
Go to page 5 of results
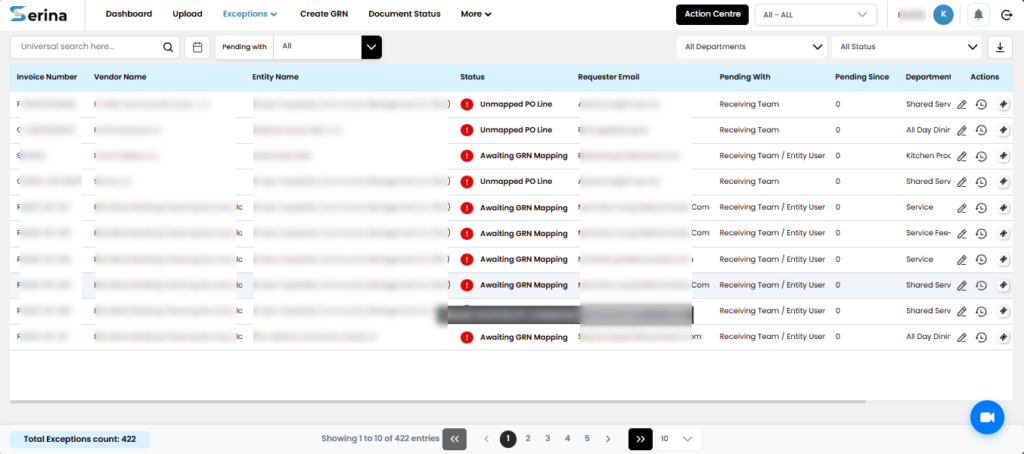point(587,439)
